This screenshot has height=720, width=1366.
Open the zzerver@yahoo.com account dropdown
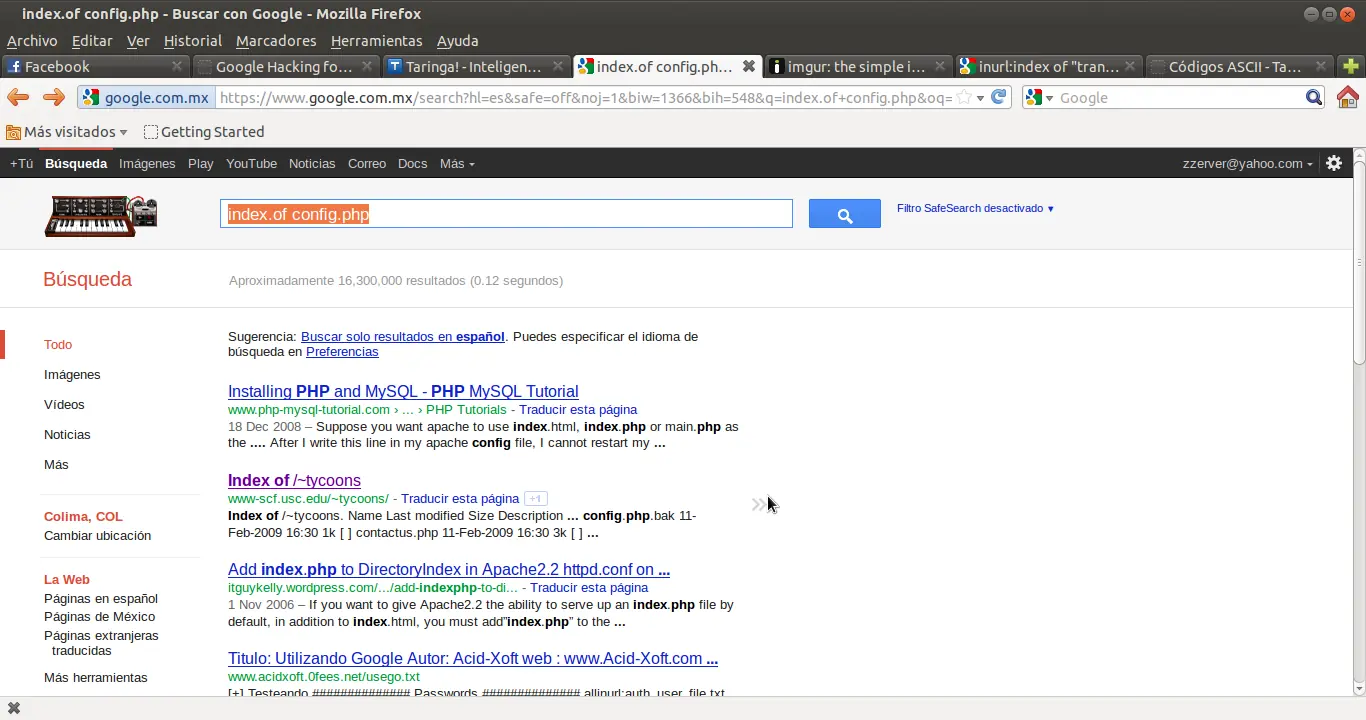point(1247,163)
